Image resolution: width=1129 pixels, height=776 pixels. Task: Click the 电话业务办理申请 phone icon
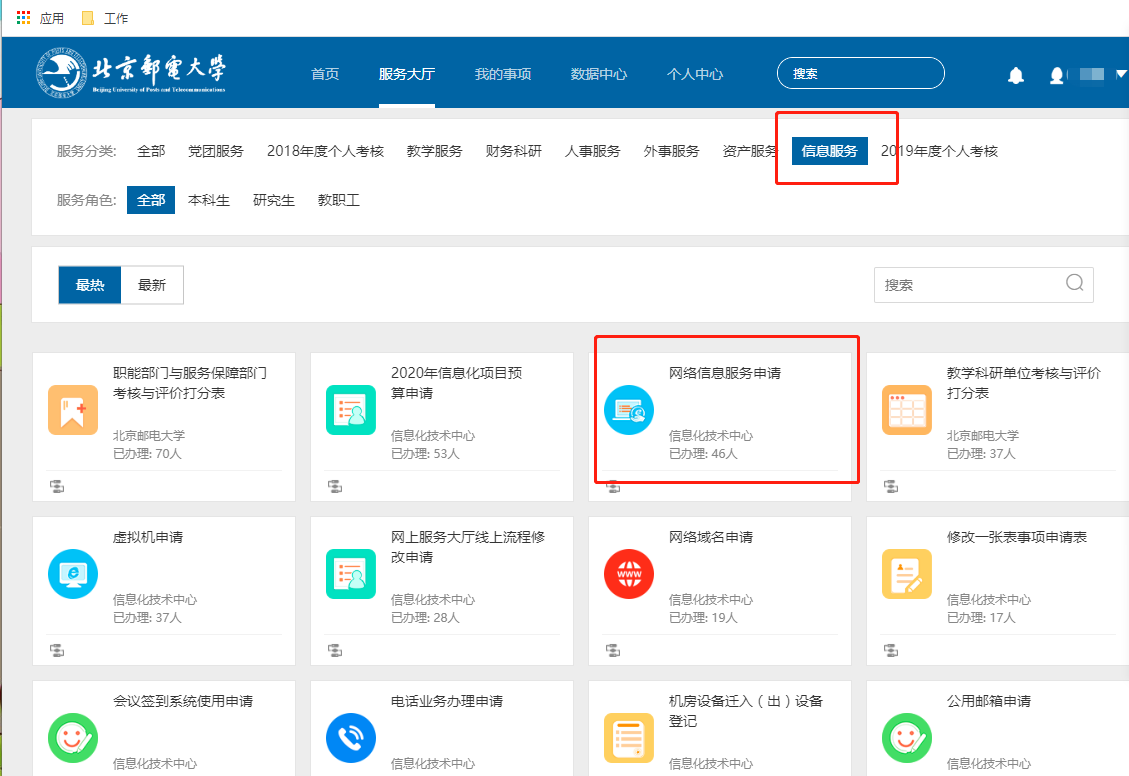(351, 738)
